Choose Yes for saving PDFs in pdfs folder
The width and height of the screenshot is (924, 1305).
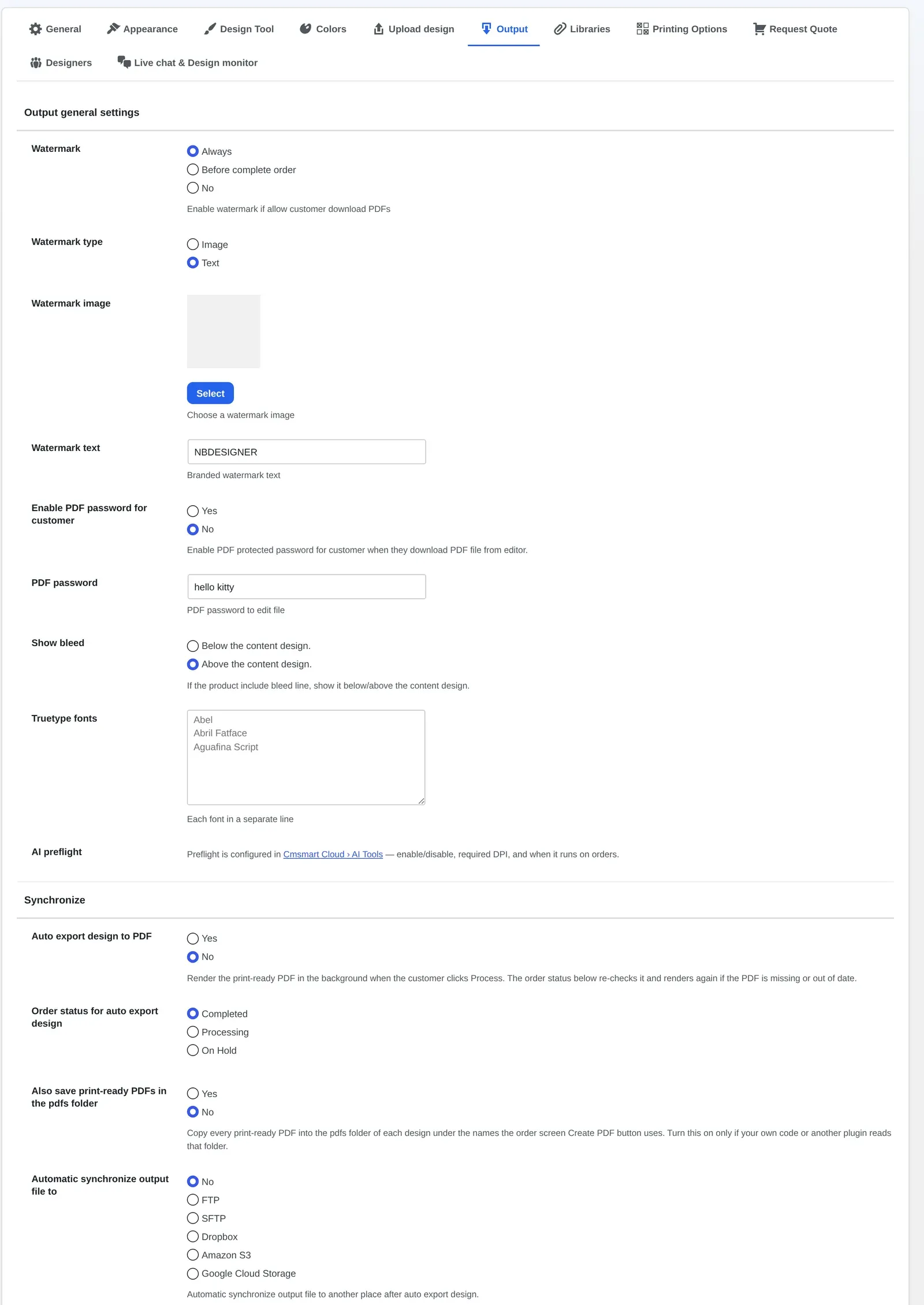(x=193, y=1094)
